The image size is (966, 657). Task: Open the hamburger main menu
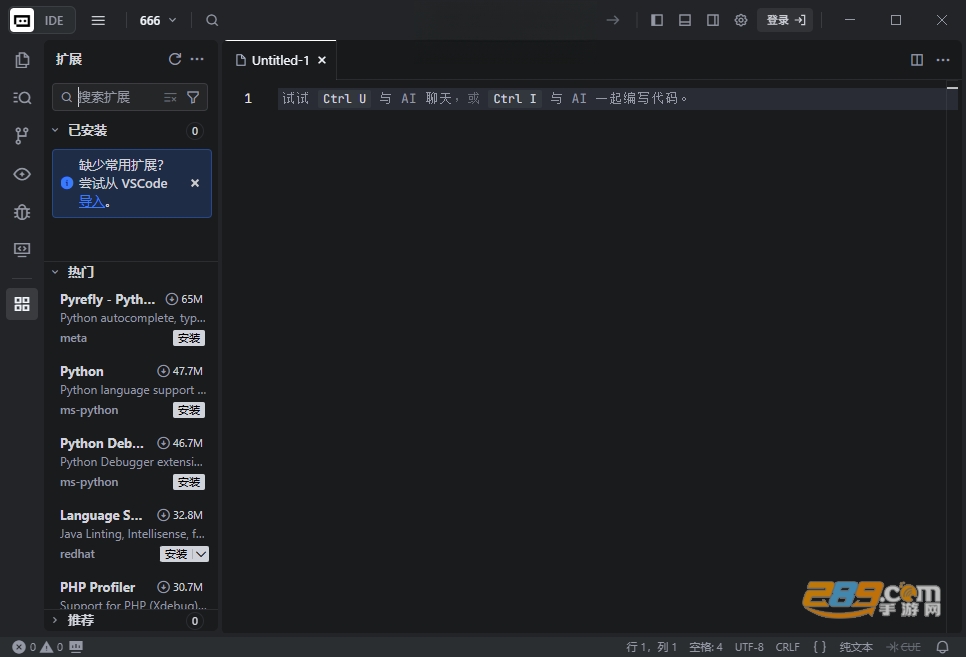click(98, 20)
